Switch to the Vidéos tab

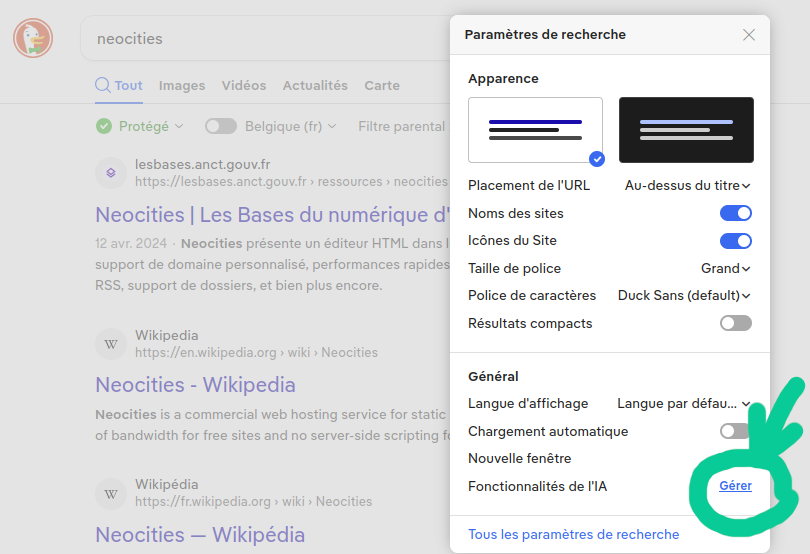point(244,86)
